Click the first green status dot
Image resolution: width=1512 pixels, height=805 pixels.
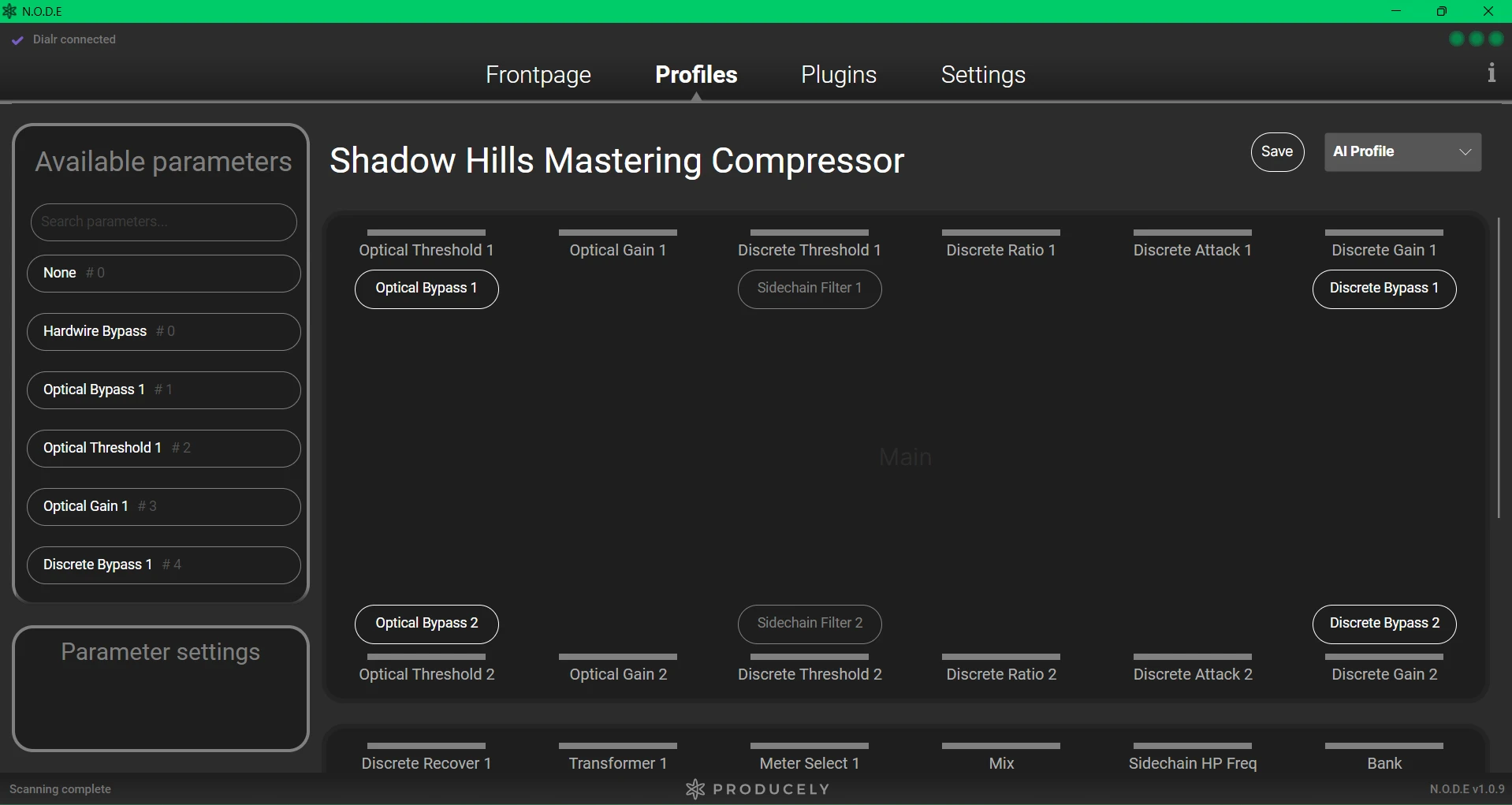[x=1457, y=39]
